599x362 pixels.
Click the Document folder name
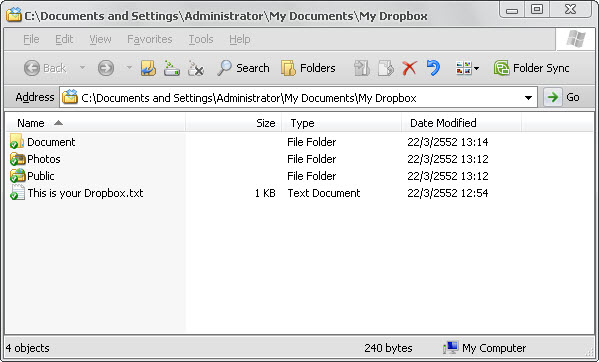[x=51, y=142]
